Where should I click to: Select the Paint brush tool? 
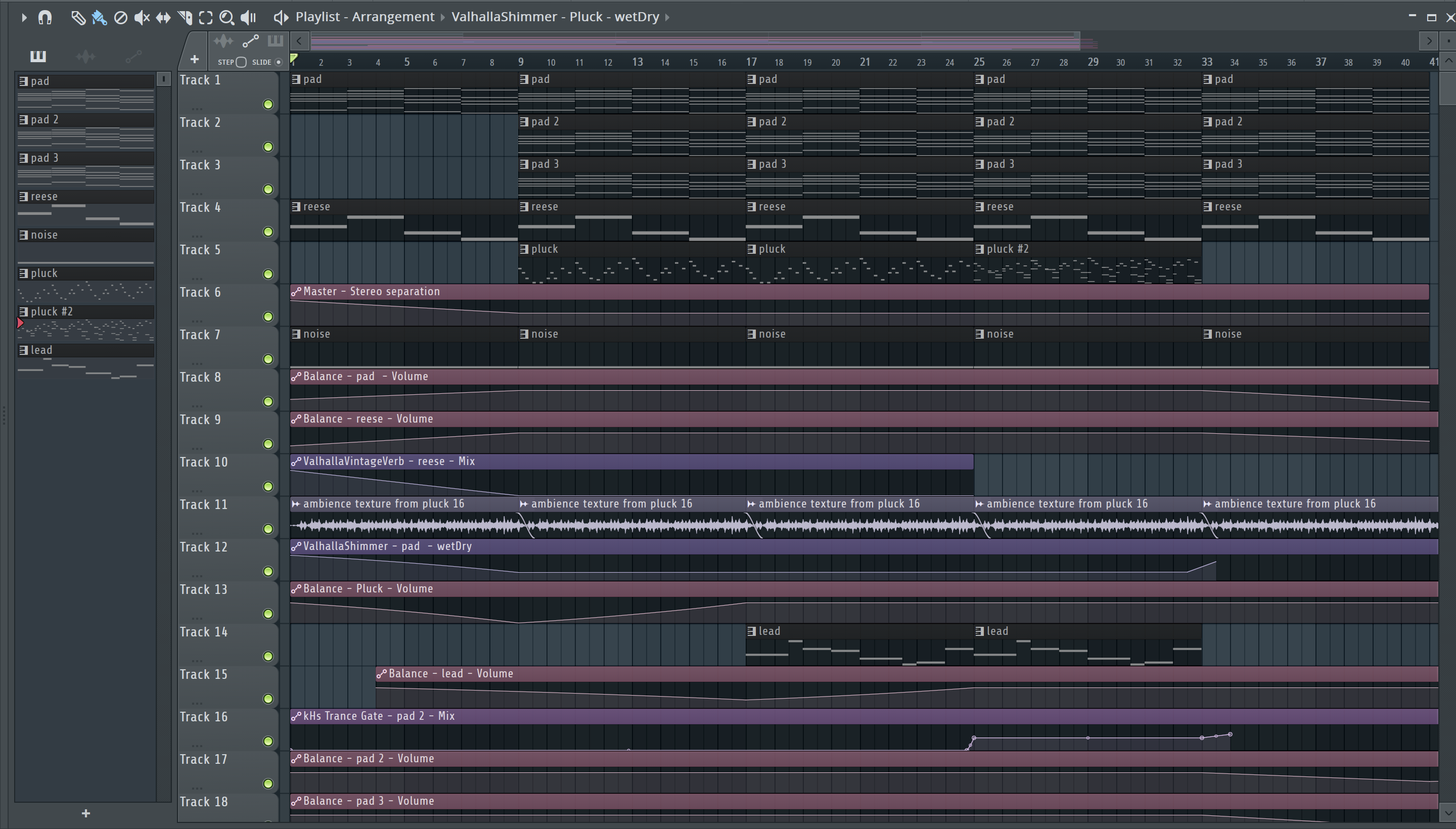[99, 18]
